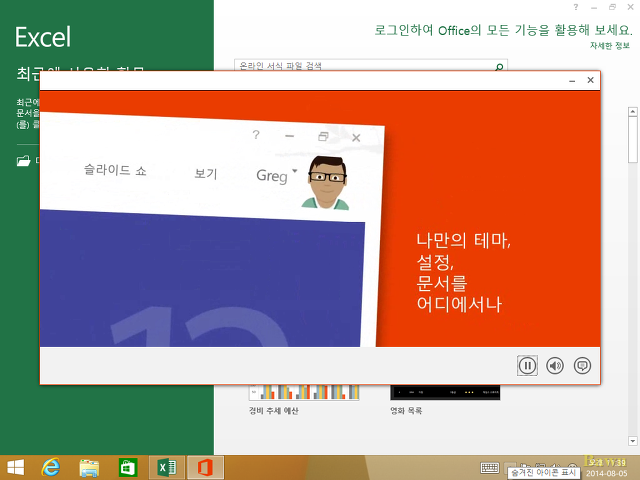This screenshot has width=640, height=480.
Task: Click the captions speech-bubble icon
Action: 582,365
